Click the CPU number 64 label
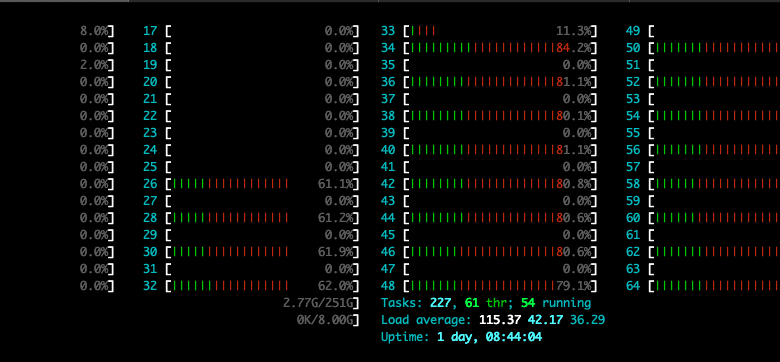The width and height of the screenshot is (780, 362). 633,286
